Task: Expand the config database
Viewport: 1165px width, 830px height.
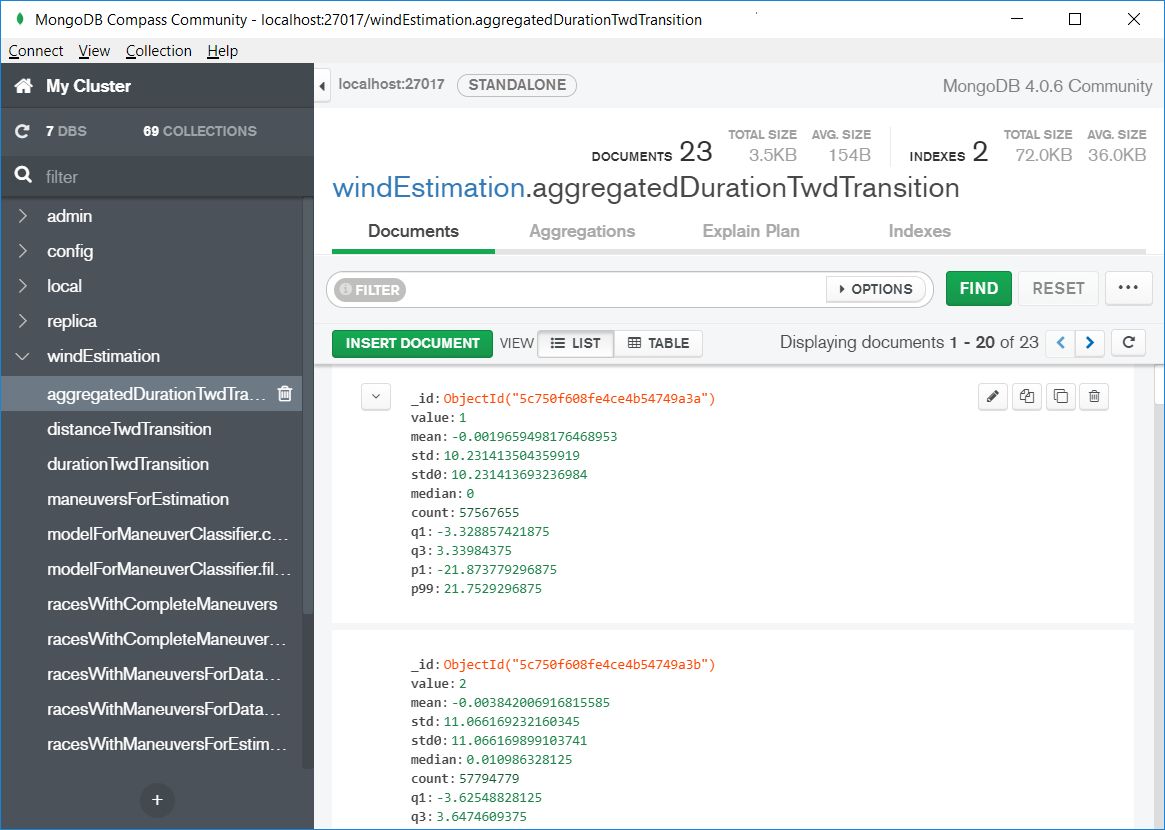Action: pos(23,251)
